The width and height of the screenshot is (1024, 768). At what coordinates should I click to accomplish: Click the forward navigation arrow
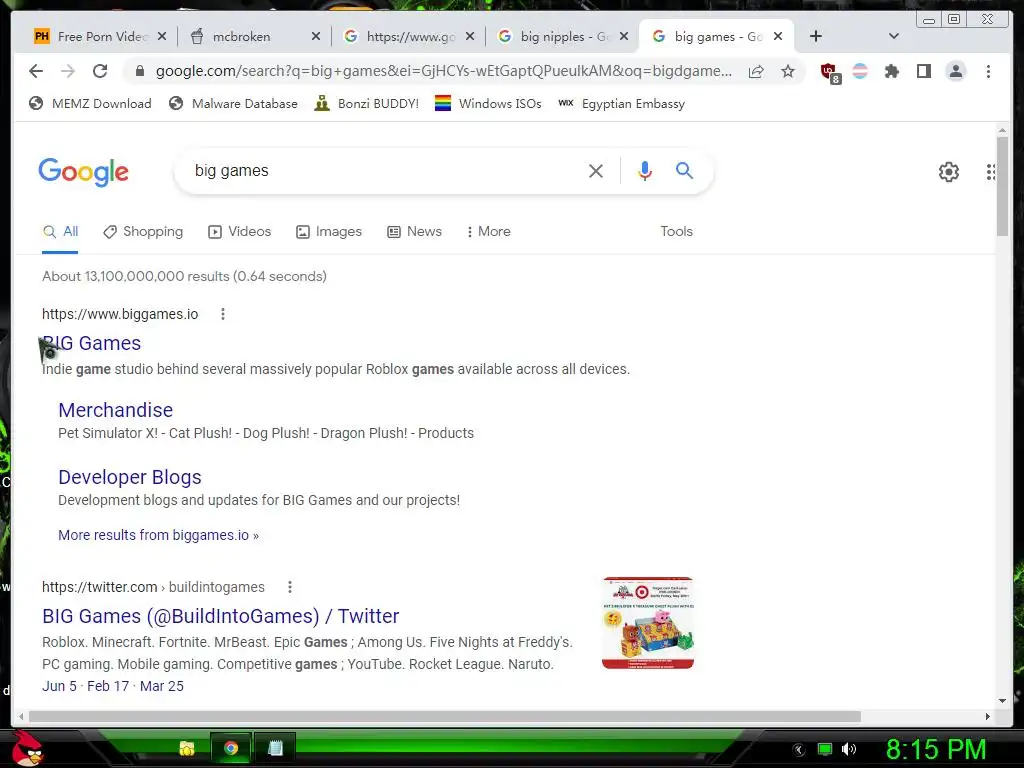pyautogui.click(x=68, y=71)
